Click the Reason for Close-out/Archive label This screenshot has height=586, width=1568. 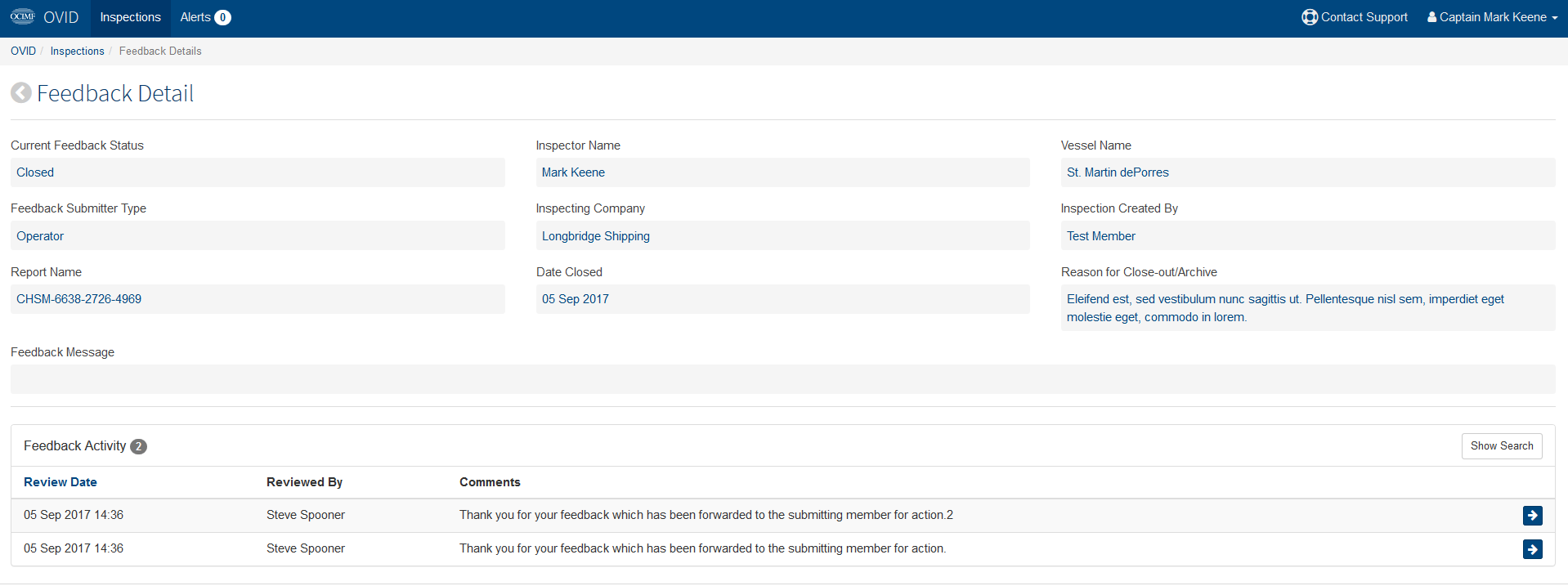pyautogui.click(x=1139, y=272)
